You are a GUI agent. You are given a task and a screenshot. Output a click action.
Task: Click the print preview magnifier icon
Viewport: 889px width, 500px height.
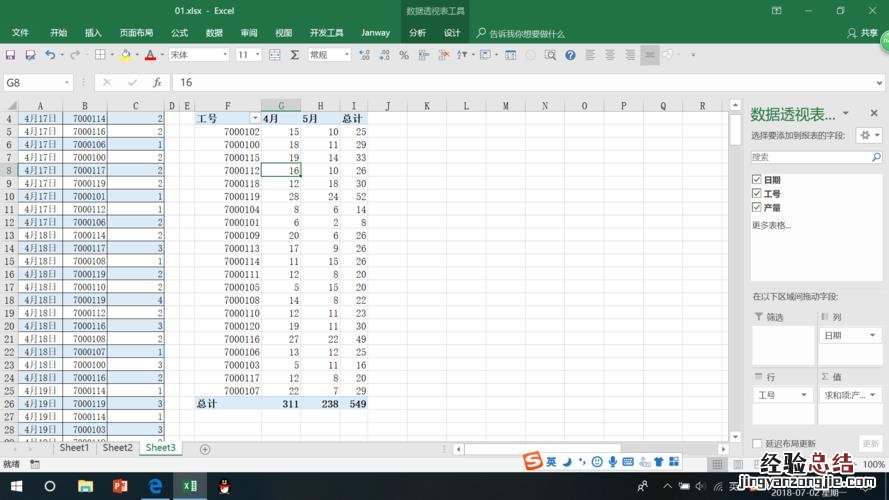pyautogui.click(x=550, y=55)
